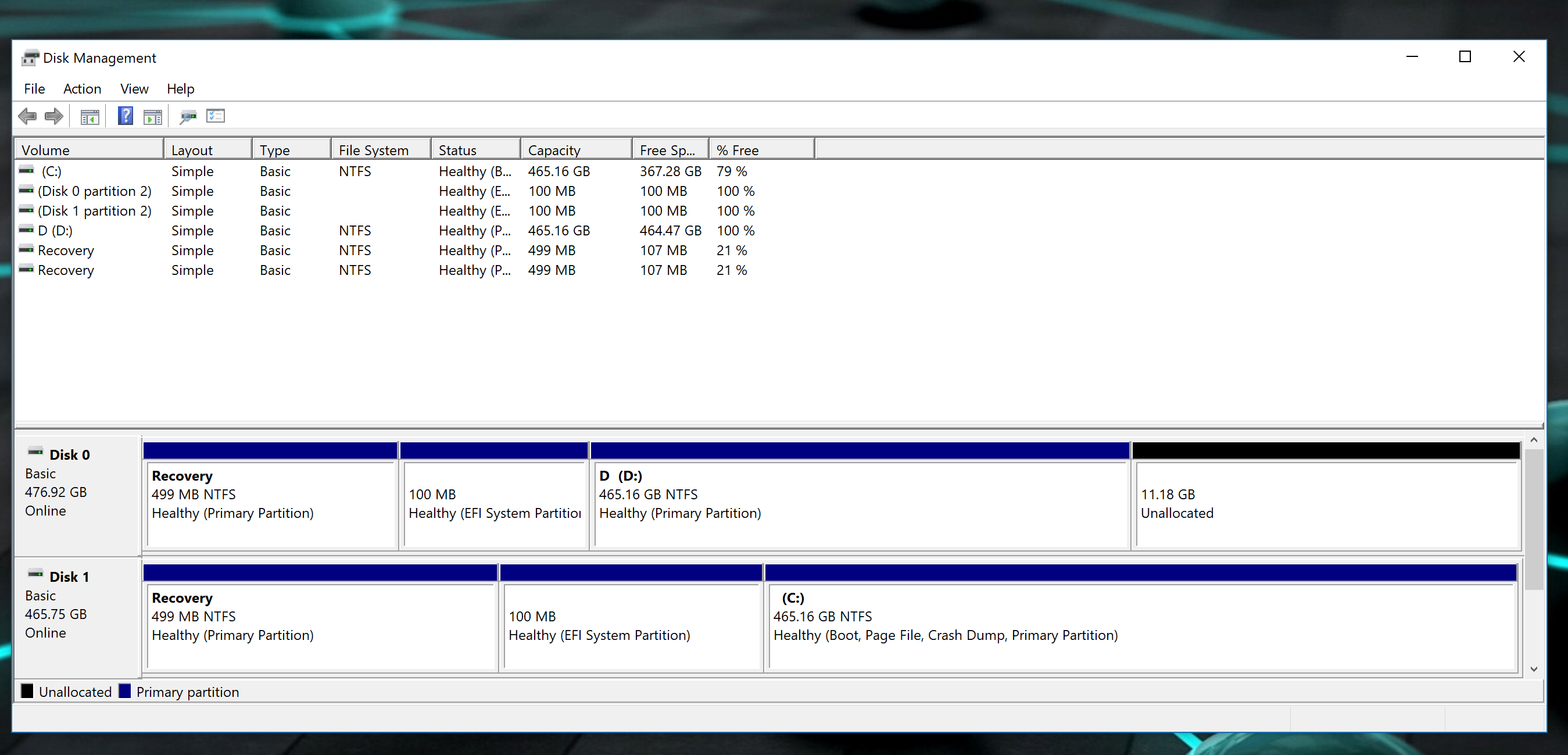
Task: Open the Help menu
Action: click(181, 89)
